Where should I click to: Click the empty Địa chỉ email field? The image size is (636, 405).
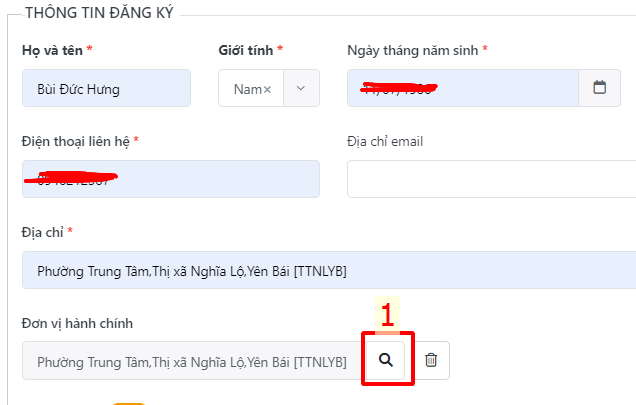492,179
